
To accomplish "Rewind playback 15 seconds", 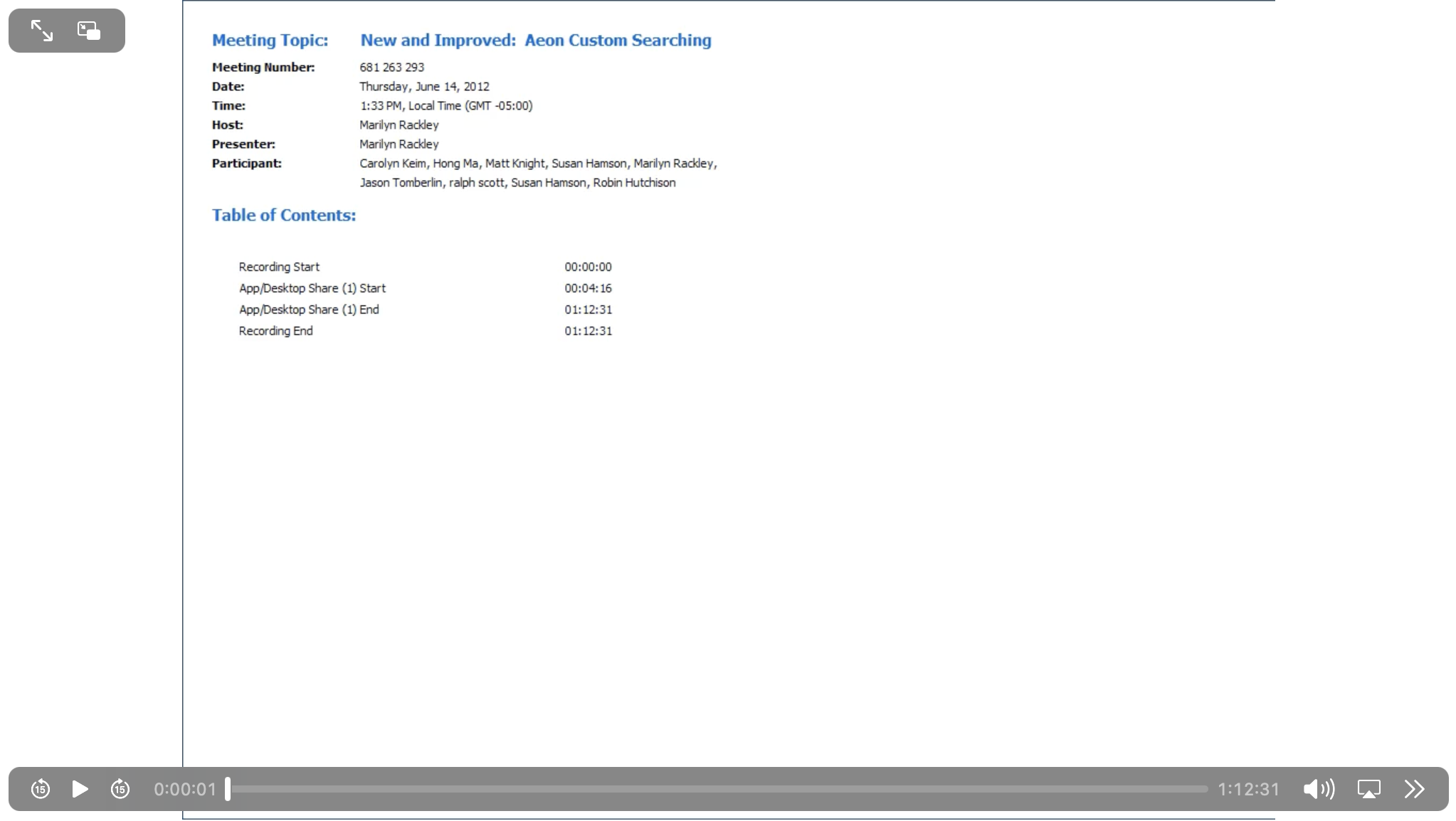I will [41, 789].
